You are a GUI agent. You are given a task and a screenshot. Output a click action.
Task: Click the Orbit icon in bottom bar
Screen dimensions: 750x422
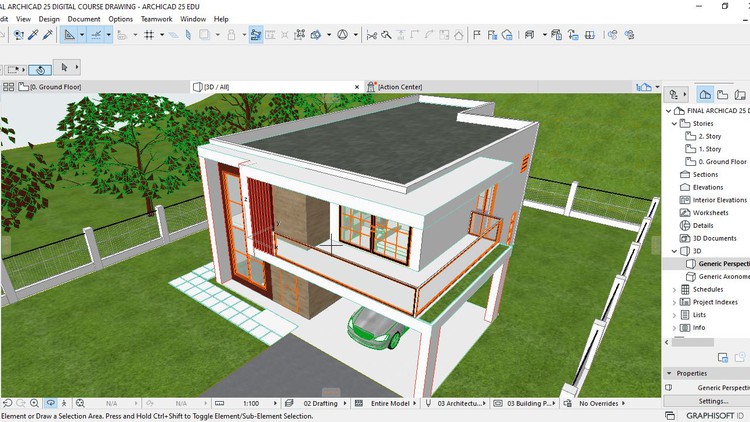coord(50,403)
